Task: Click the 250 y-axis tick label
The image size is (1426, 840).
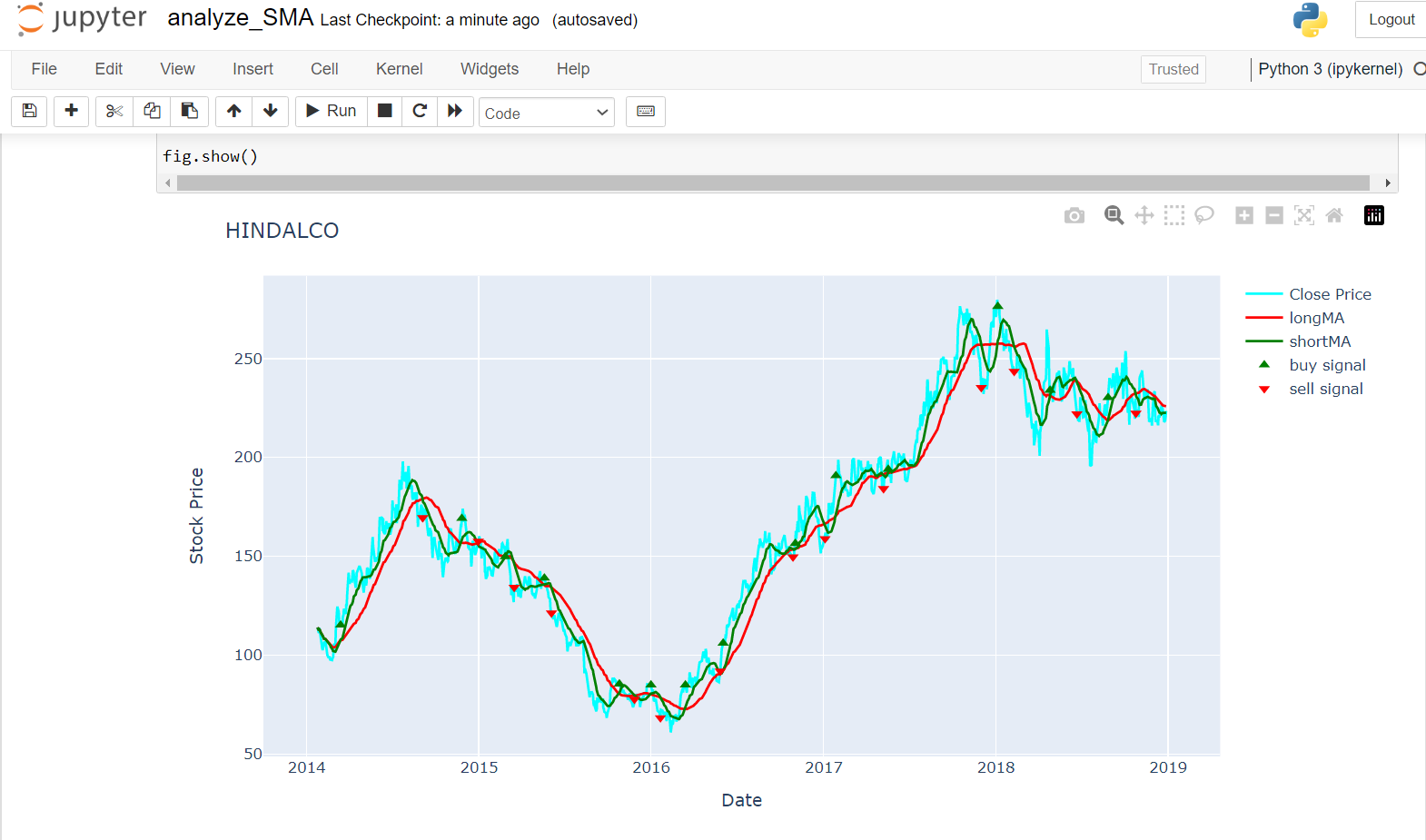Action: tap(248, 359)
